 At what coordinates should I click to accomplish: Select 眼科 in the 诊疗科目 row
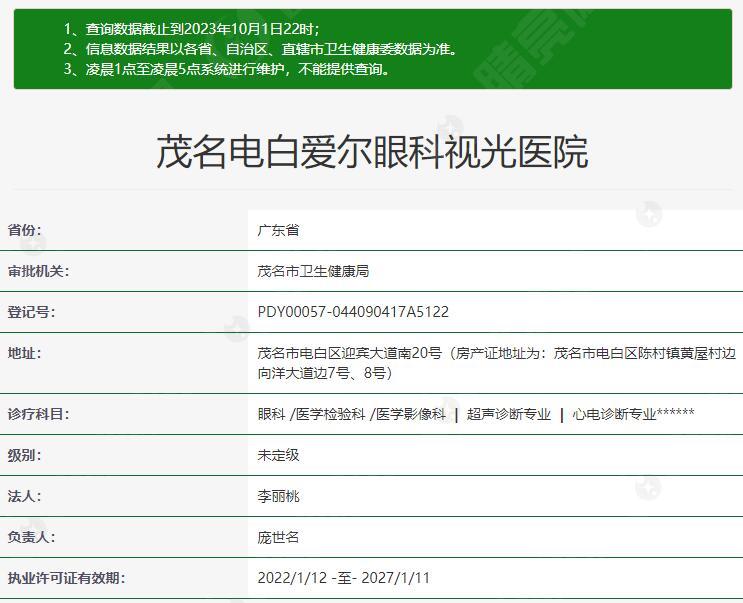pos(272,414)
